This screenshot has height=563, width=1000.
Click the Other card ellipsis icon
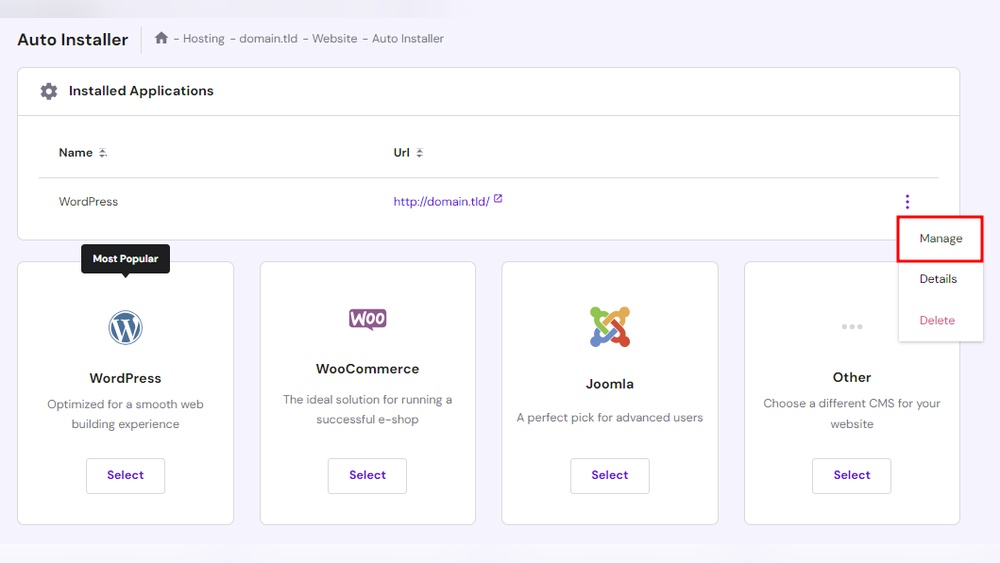pyautogui.click(x=851, y=326)
